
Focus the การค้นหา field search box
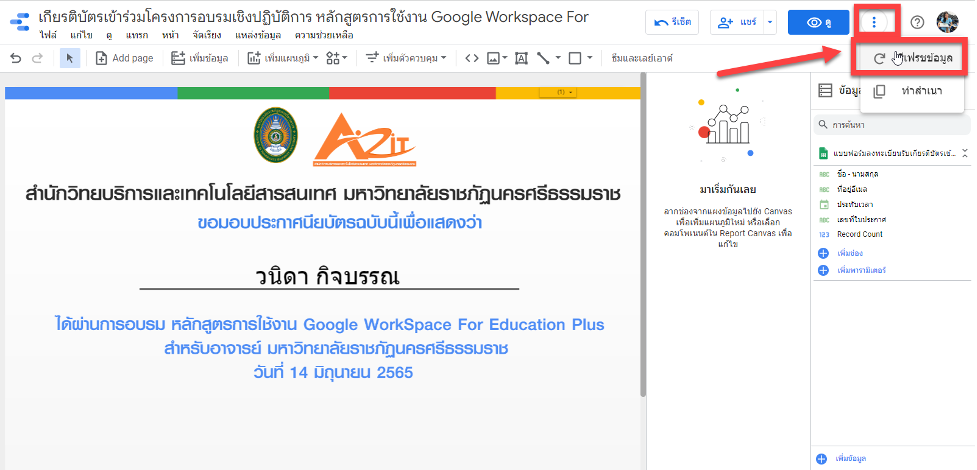(893, 125)
